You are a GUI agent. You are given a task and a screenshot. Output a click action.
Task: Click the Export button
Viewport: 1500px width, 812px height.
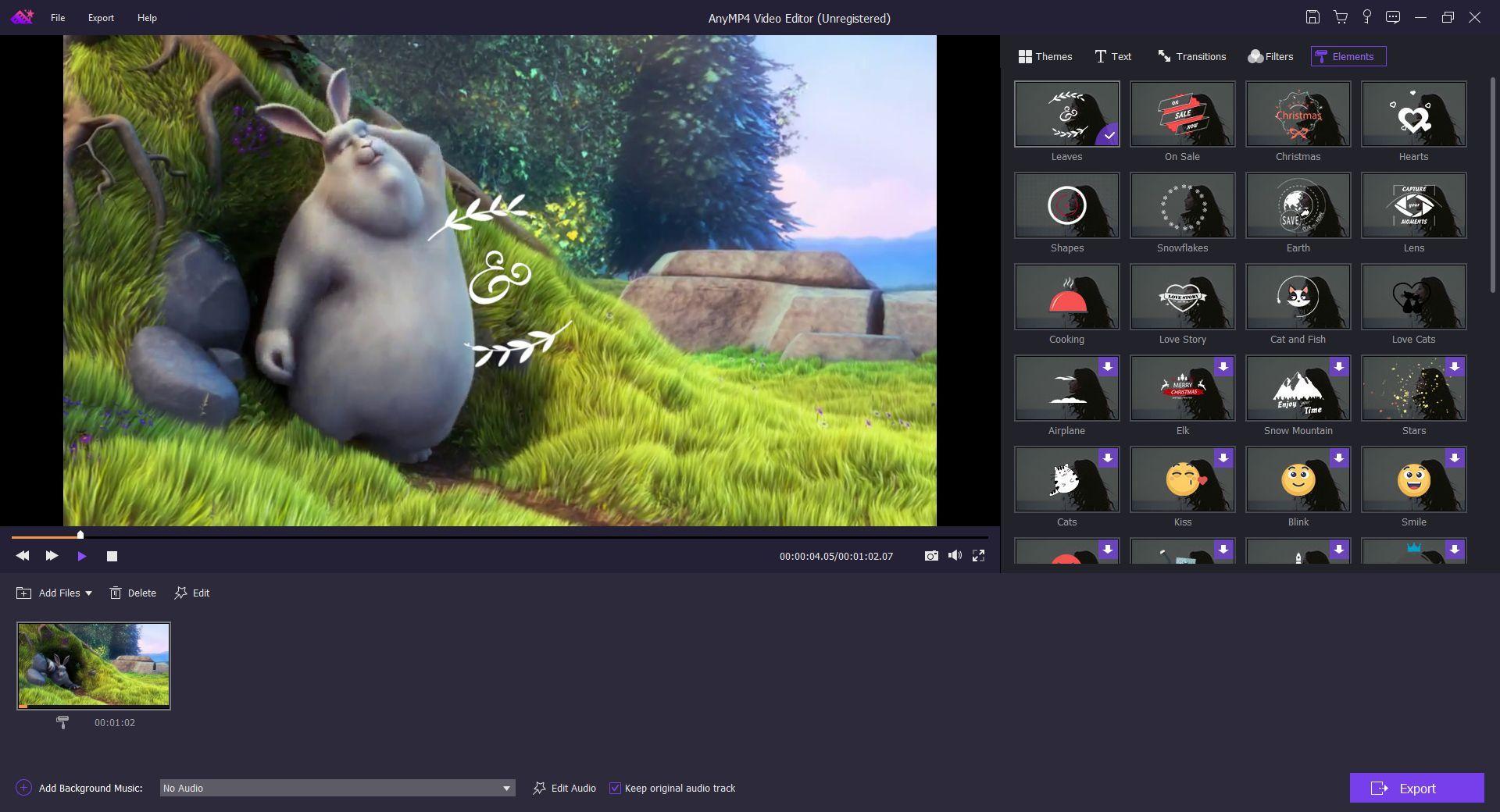click(1416, 789)
